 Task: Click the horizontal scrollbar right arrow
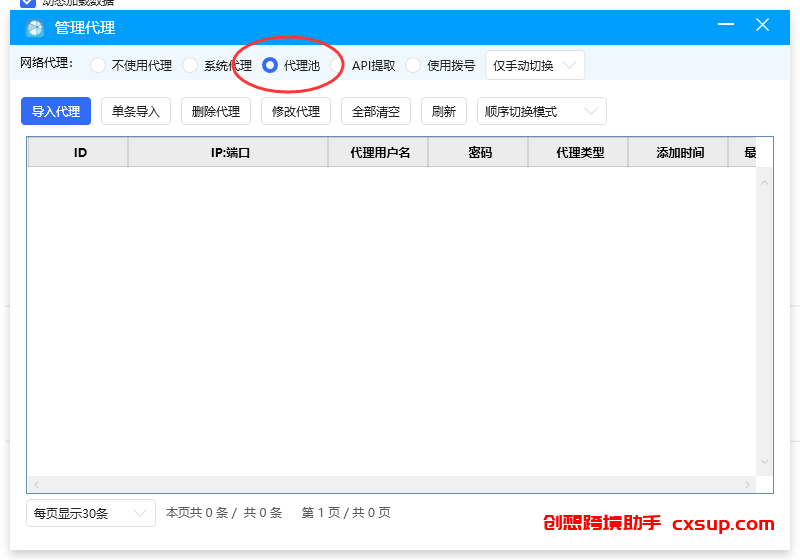pyautogui.click(x=747, y=484)
